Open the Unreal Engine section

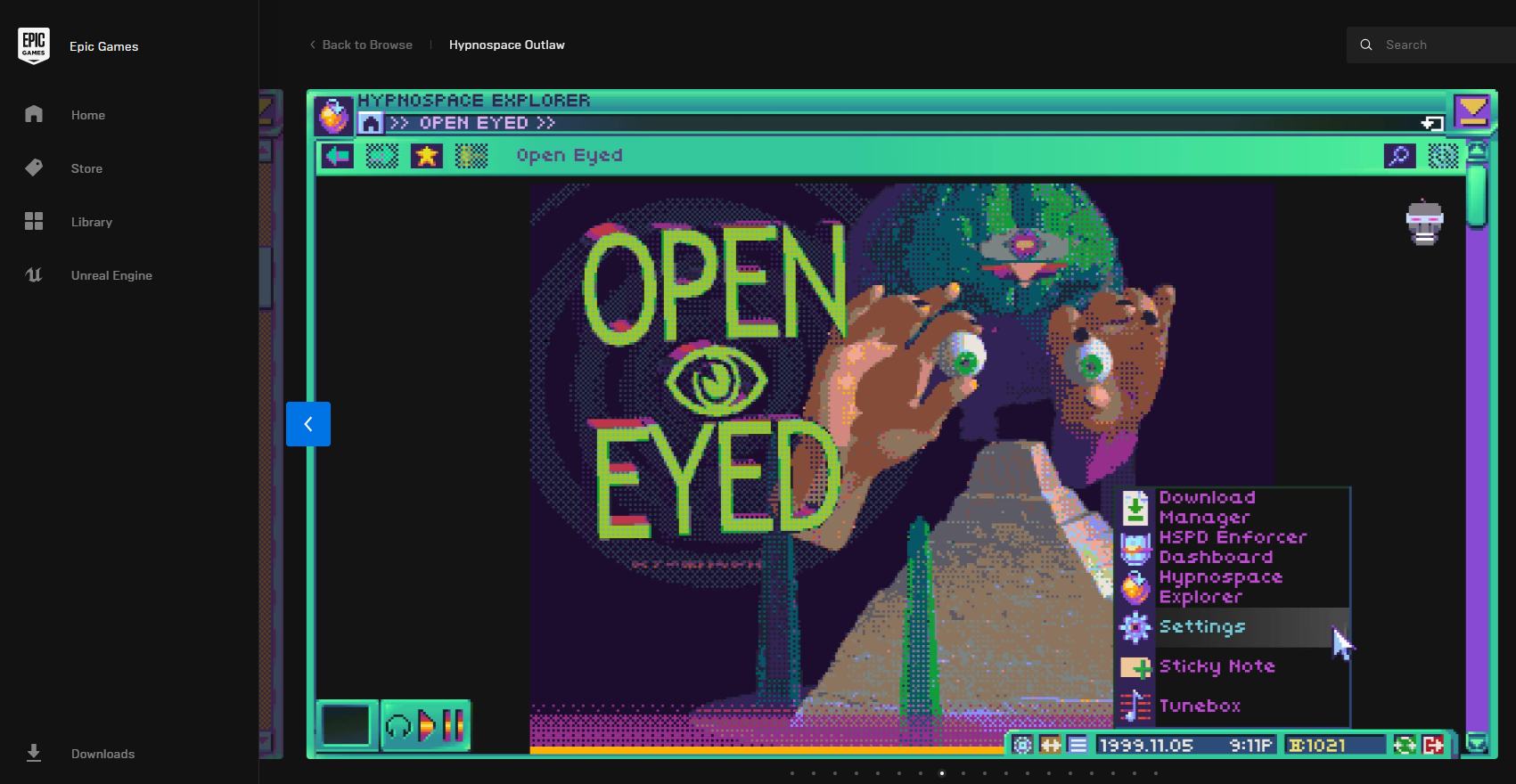(x=111, y=275)
